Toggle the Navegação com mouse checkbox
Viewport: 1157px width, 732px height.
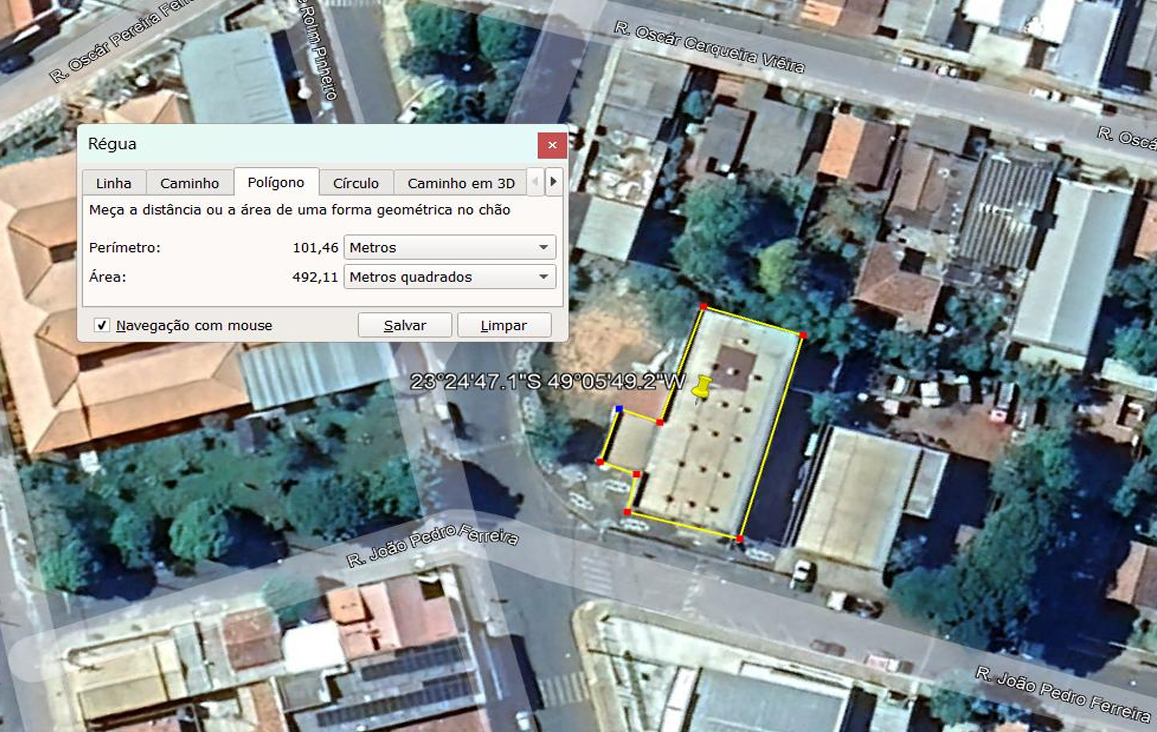102,325
